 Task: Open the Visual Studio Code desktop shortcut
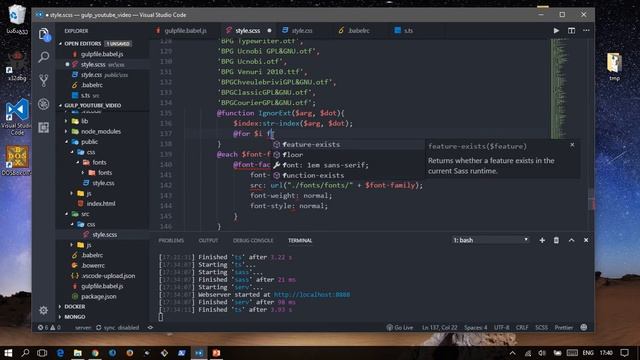(17, 117)
